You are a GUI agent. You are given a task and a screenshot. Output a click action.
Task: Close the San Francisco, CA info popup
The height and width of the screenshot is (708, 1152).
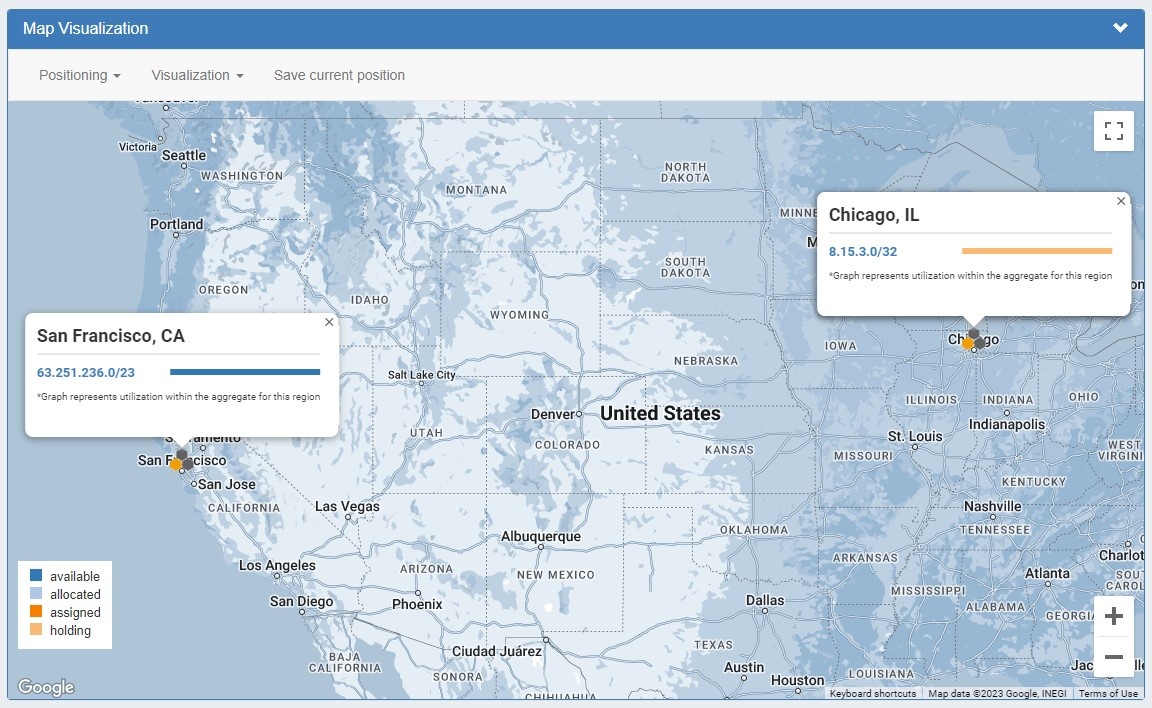(329, 322)
